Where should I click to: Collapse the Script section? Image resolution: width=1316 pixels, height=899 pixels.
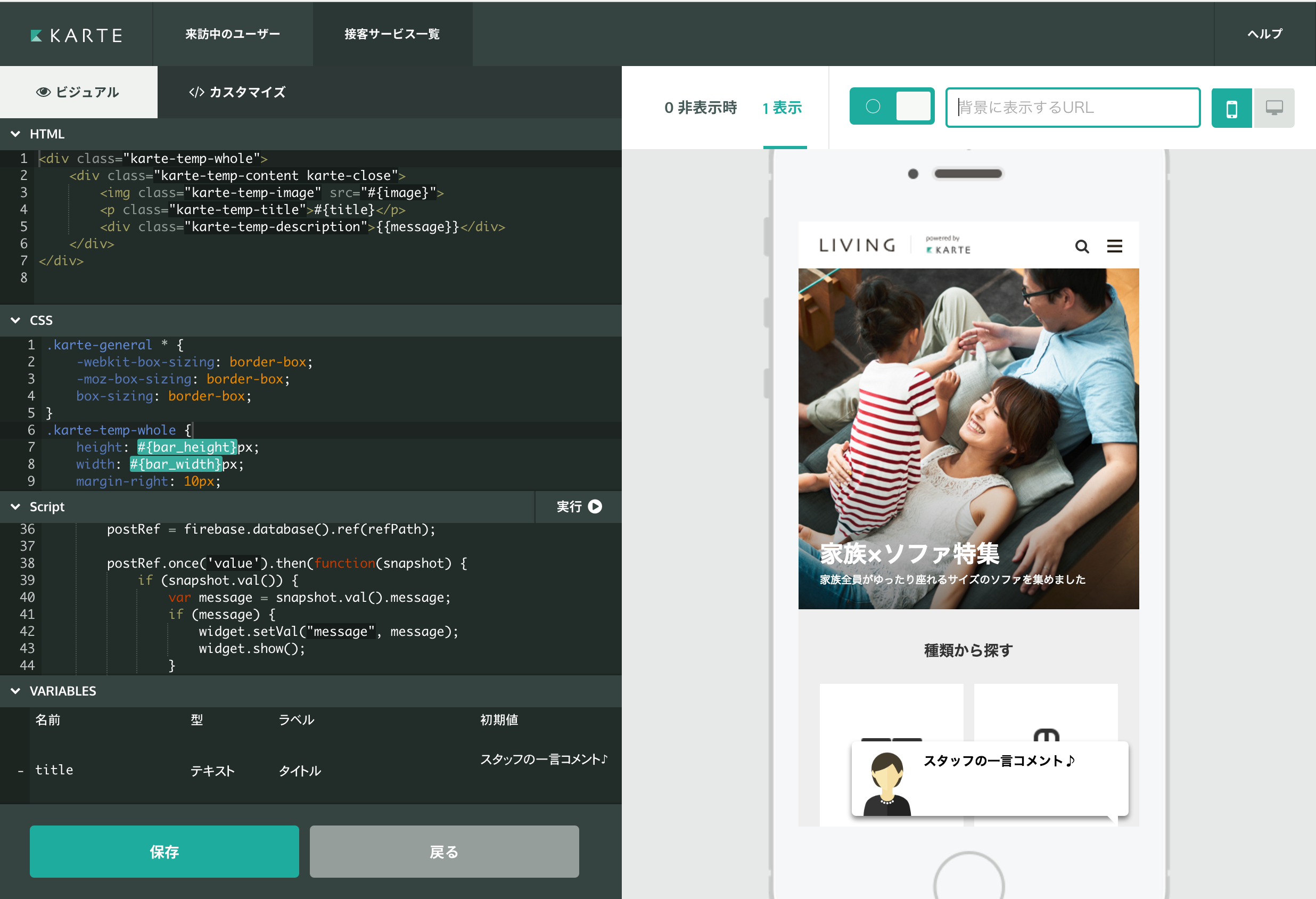(x=16, y=507)
